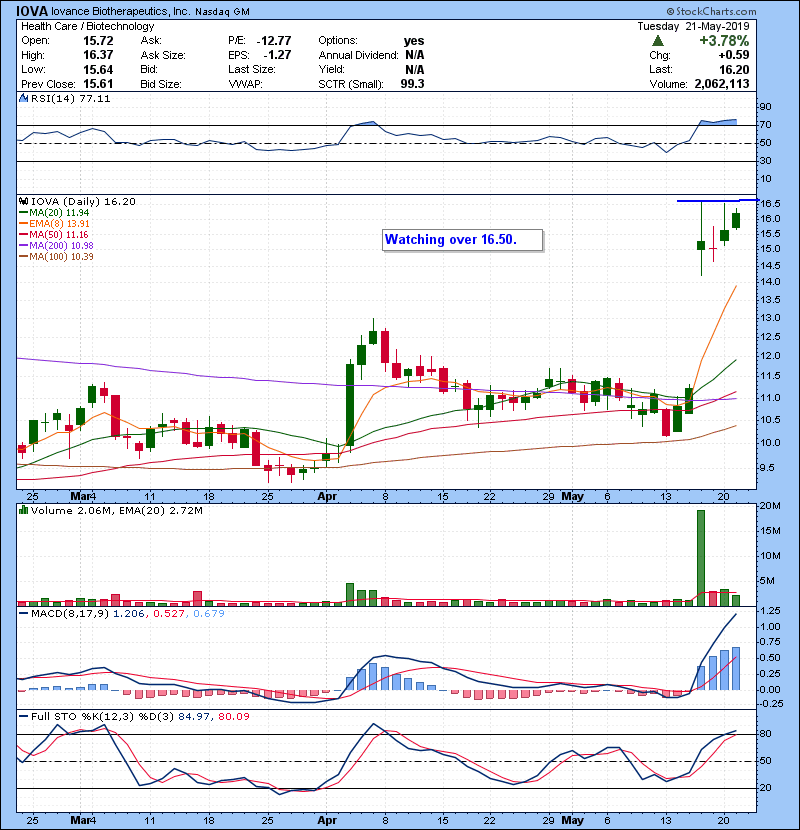Click the P/E value -12.77
This screenshot has width=800, height=830.
274,41
